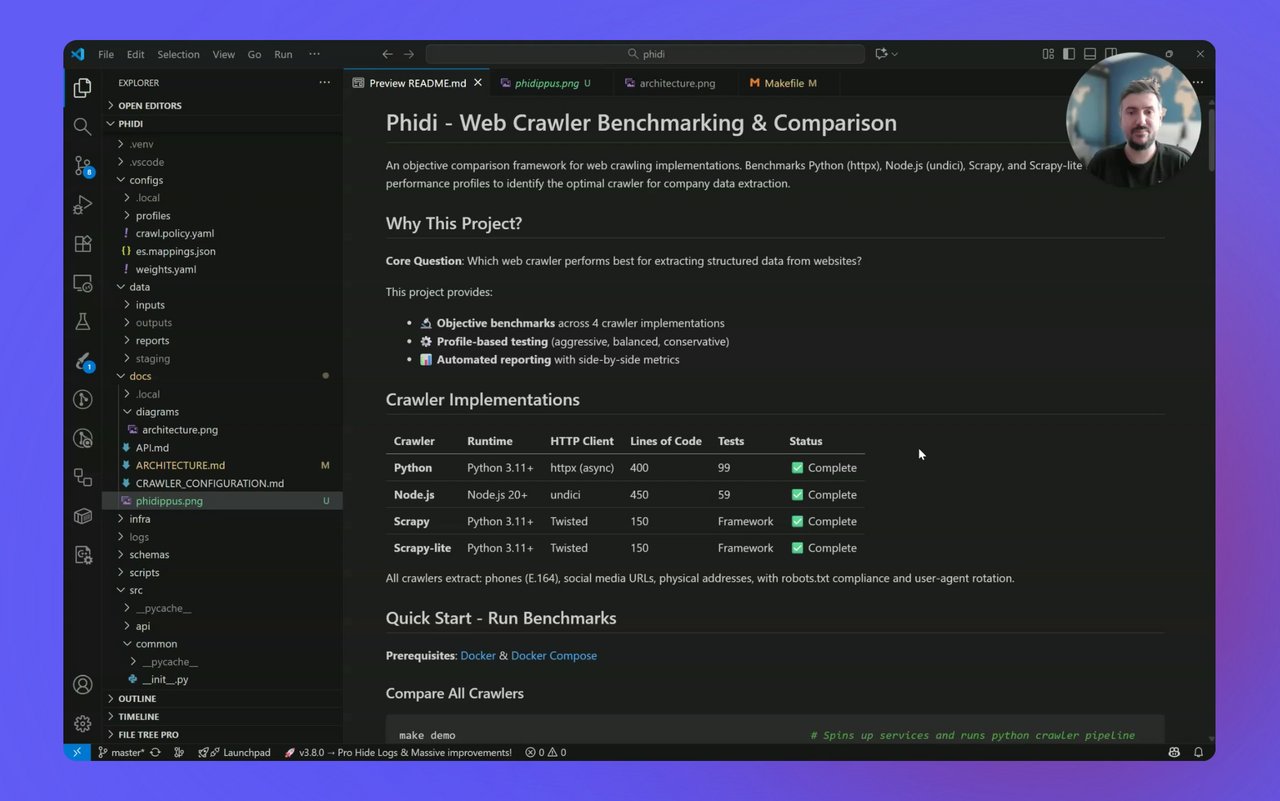
Task: Open the Edit menu
Action: [x=136, y=54]
